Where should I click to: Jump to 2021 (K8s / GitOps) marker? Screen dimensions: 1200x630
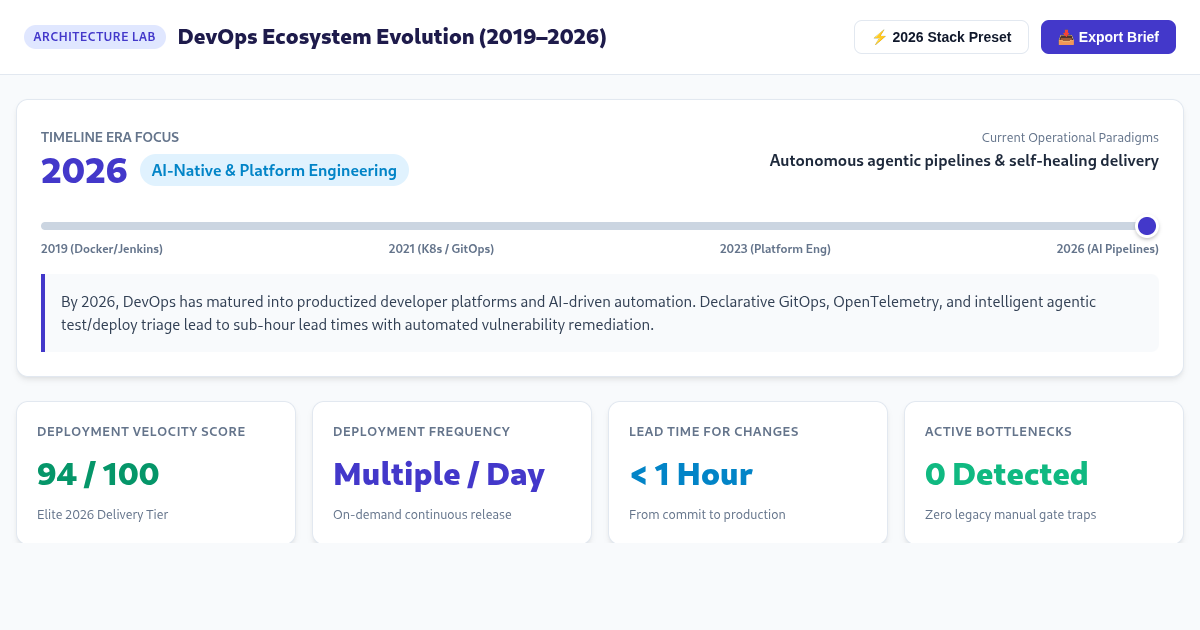click(441, 249)
